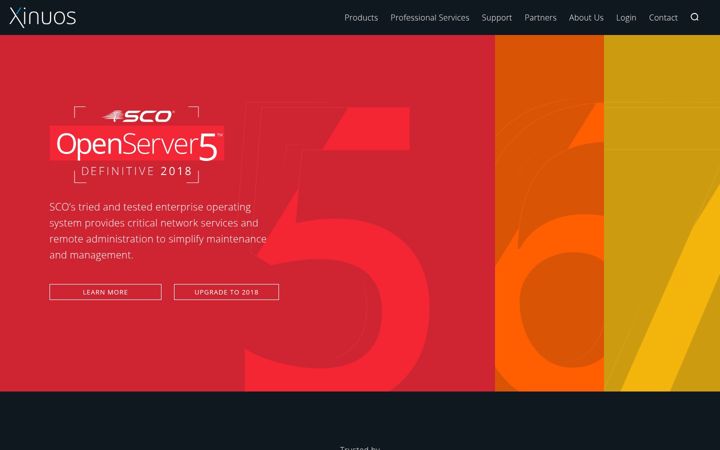Click the SCO's tried and tested description text

click(x=158, y=231)
